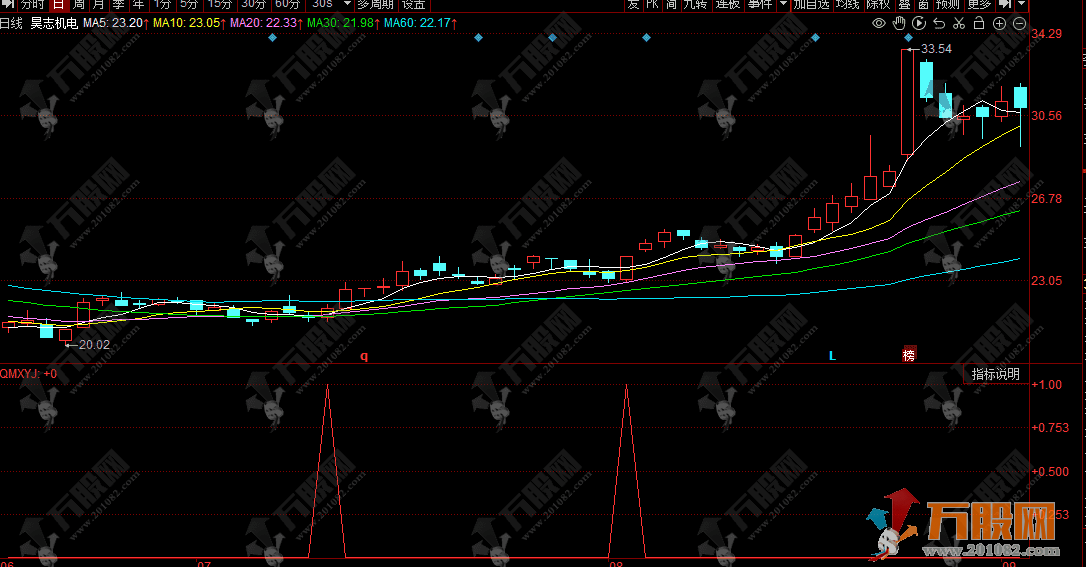Zoom out with the minus icon
The height and width of the screenshot is (567, 1086).
[1019, 23]
